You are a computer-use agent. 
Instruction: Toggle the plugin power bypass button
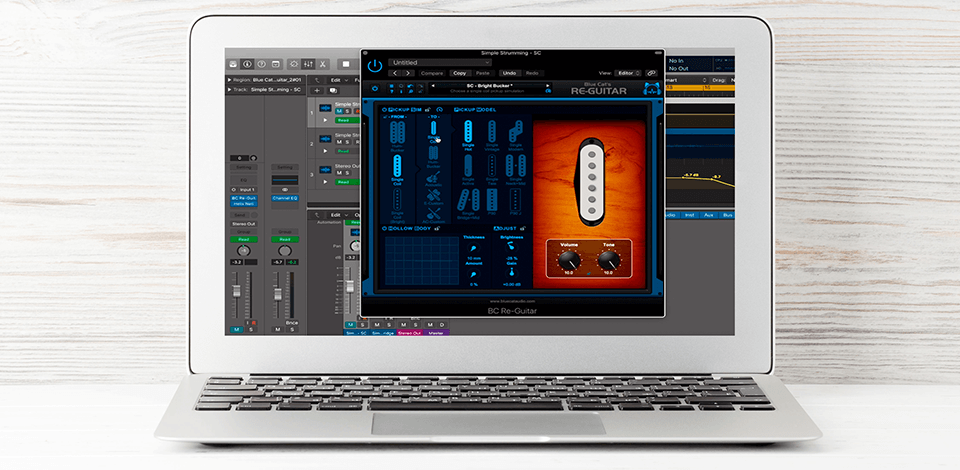click(x=375, y=65)
